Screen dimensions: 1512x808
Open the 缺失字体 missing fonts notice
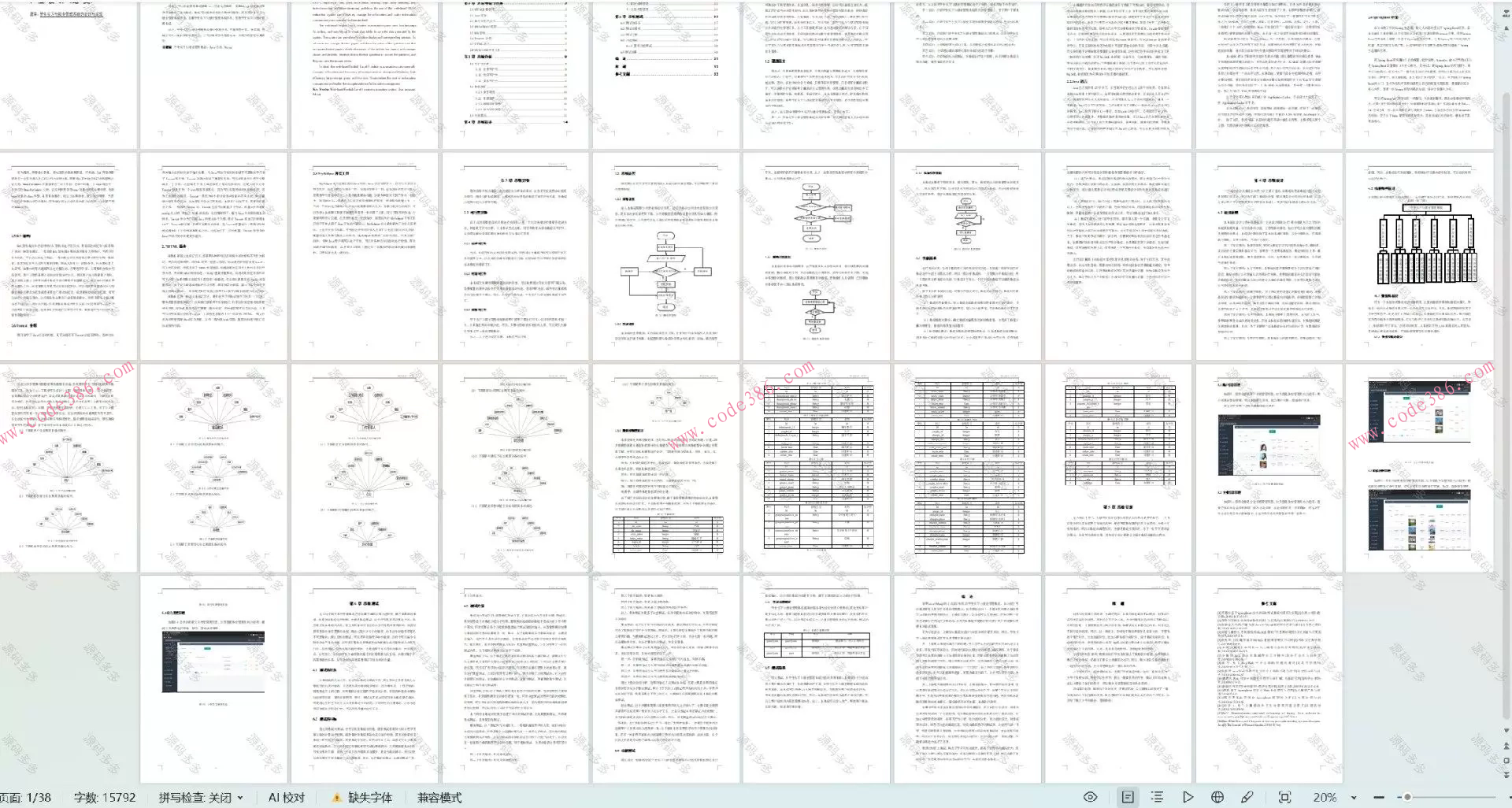(x=370, y=798)
